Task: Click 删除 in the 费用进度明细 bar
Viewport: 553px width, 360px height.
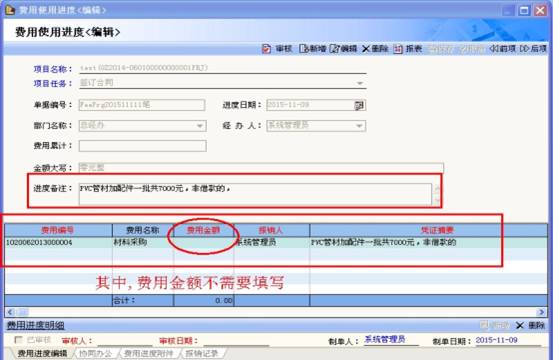Action: pos(530,325)
